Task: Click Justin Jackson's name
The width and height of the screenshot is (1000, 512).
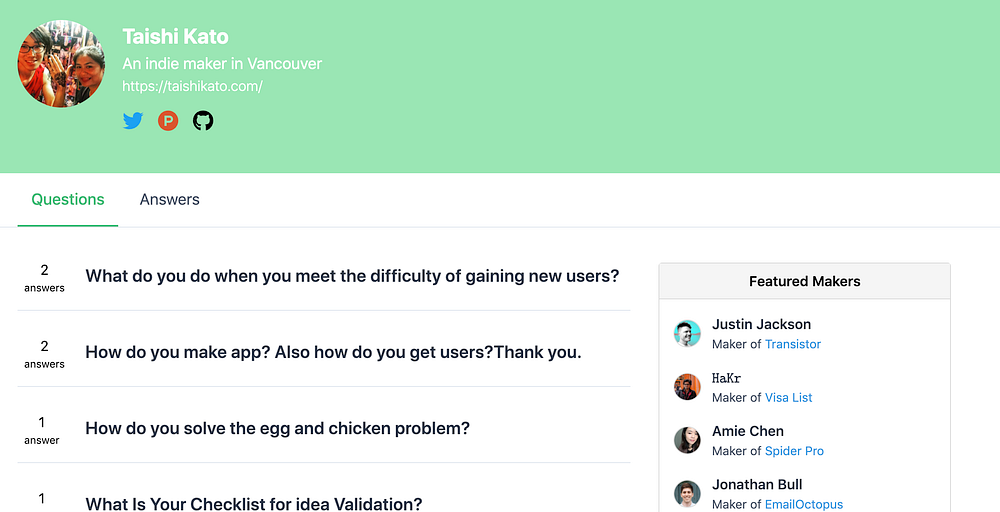Action: click(761, 324)
